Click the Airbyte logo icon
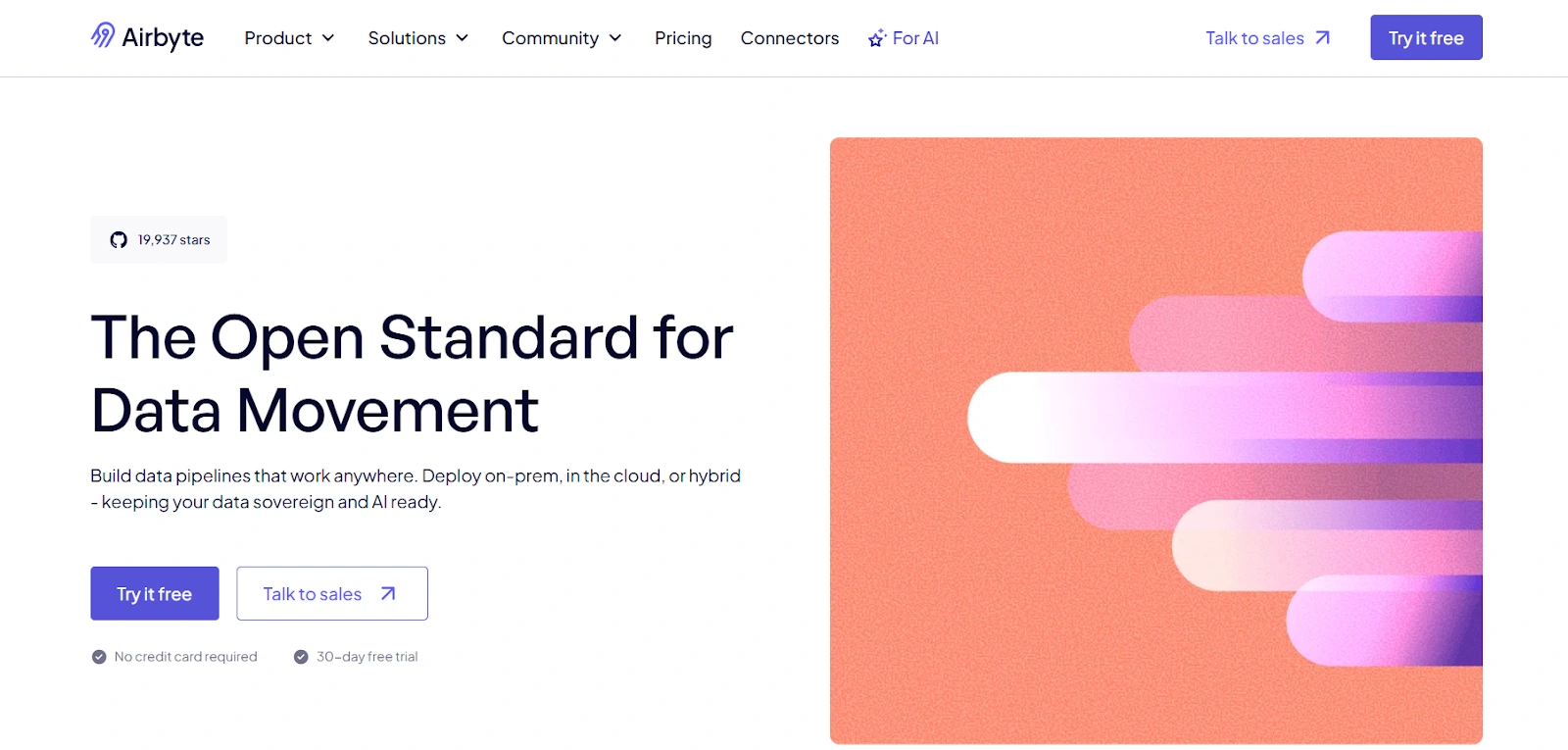1568x750 pixels. [101, 36]
